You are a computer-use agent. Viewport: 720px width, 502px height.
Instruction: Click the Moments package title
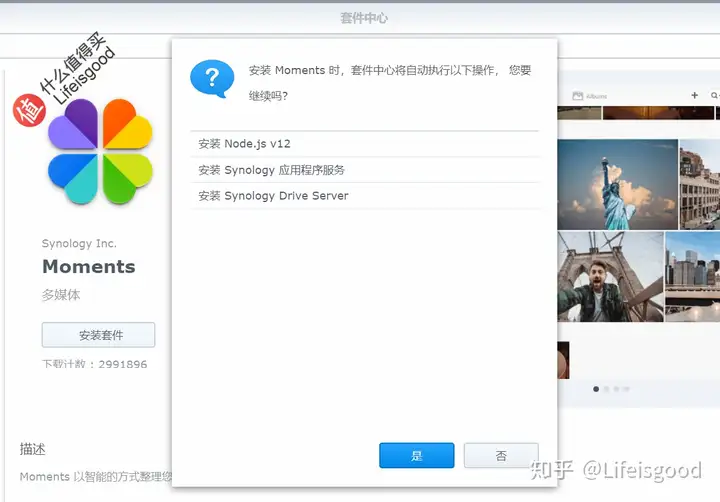click(89, 266)
